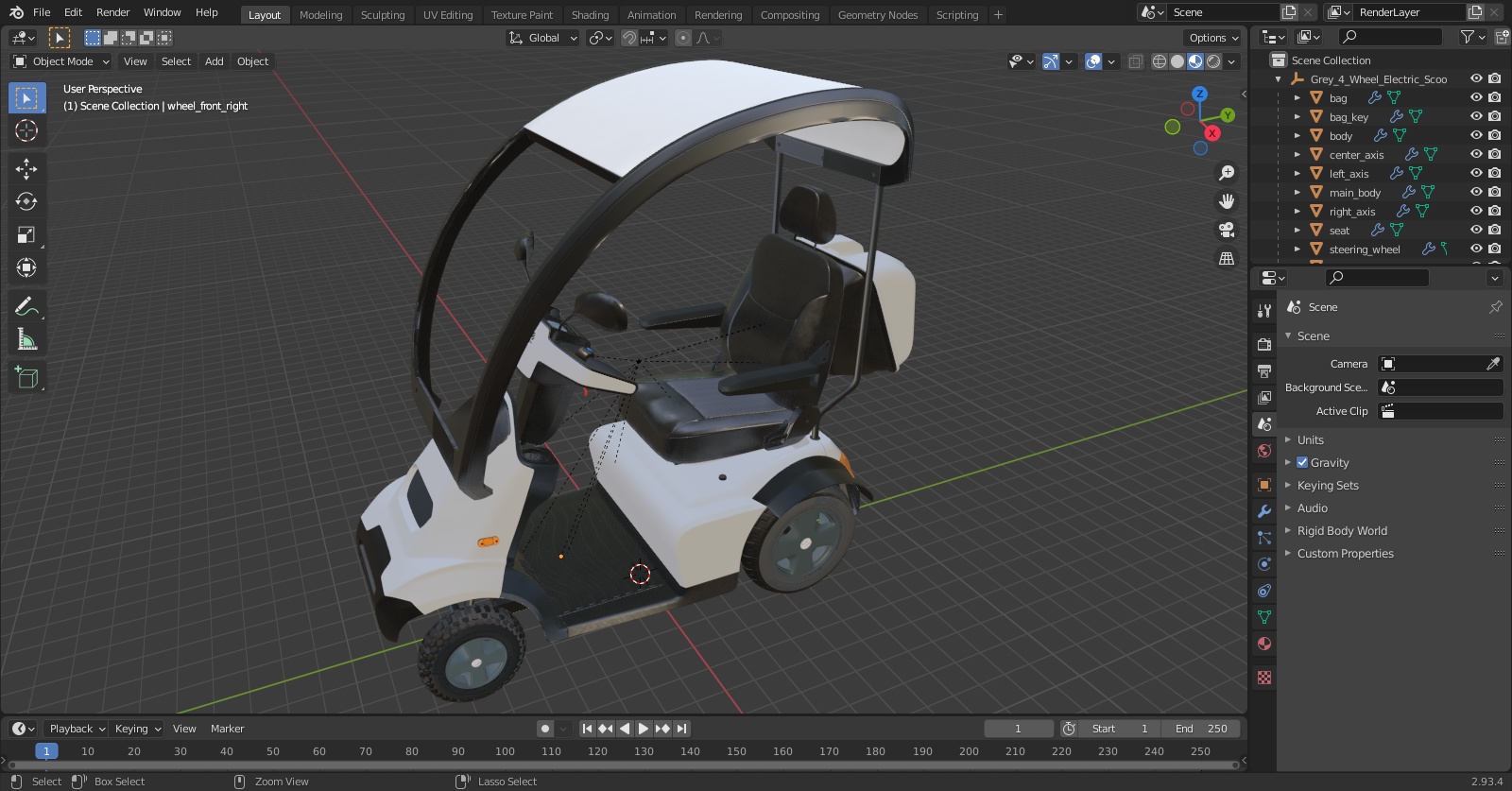This screenshot has height=791, width=1512.
Task: Open the Object properties tab
Action: (x=1264, y=485)
